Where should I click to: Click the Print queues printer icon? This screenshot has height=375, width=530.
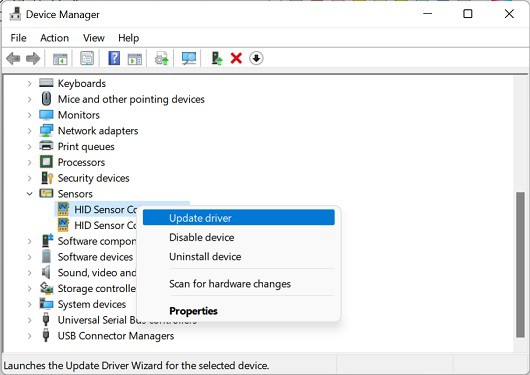(x=46, y=146)
